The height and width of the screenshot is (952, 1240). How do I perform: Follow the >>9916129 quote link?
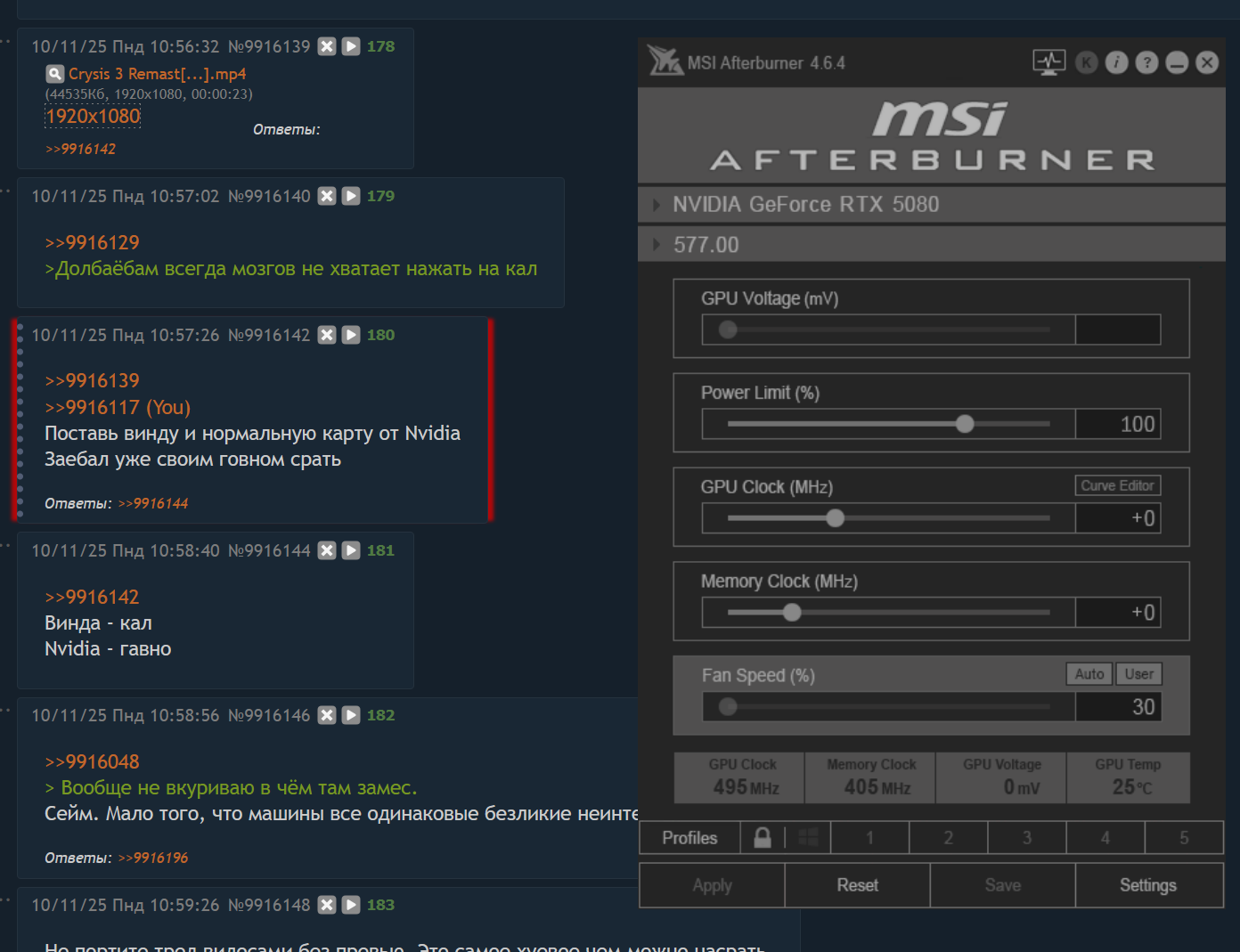tap(92, 242)
